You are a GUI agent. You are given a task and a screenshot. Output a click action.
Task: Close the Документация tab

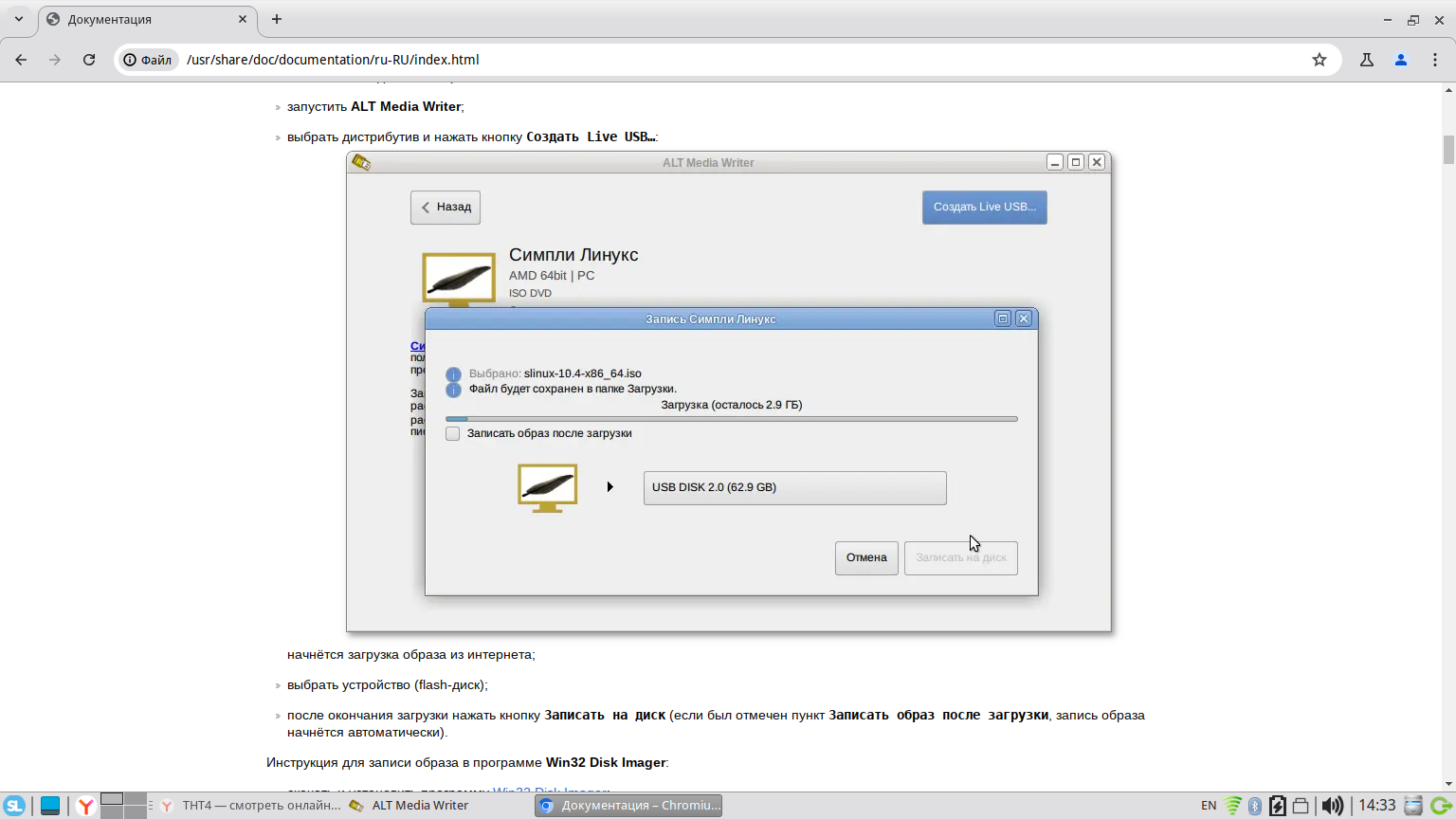[x=243, y=19]
